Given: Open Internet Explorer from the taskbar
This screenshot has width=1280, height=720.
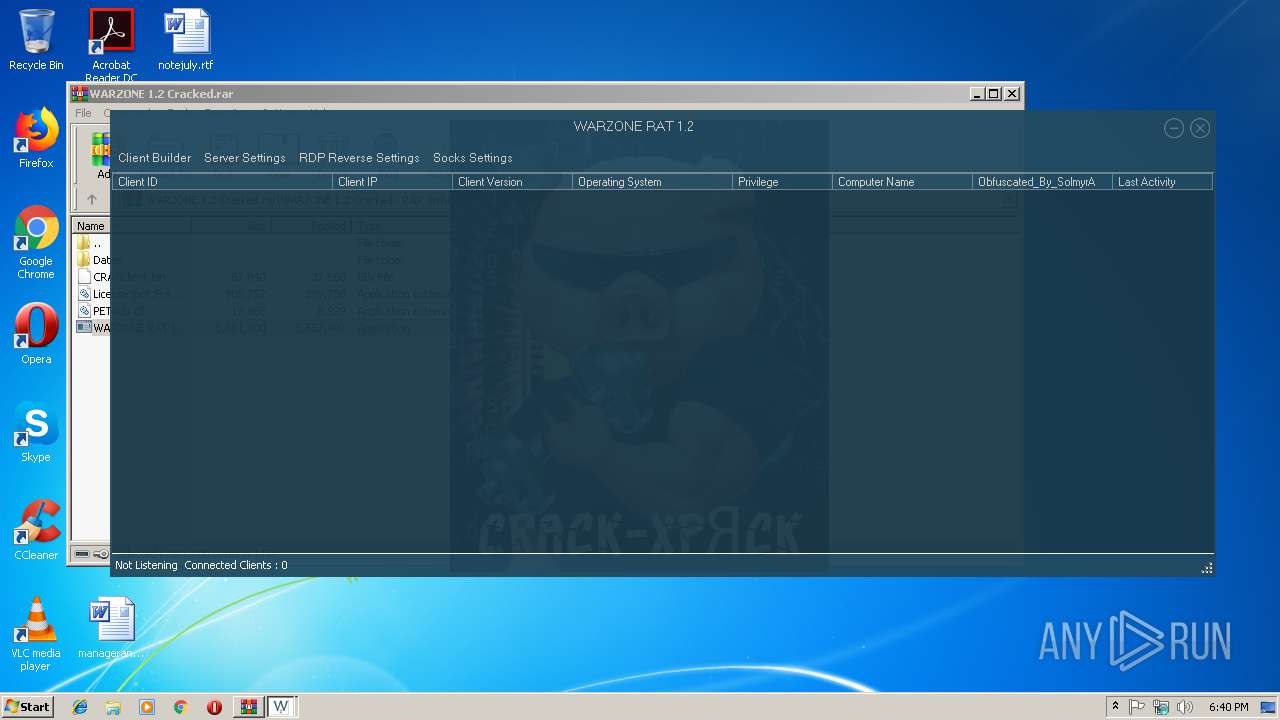Looking at the screenshot, I should [x=80, y=707].
